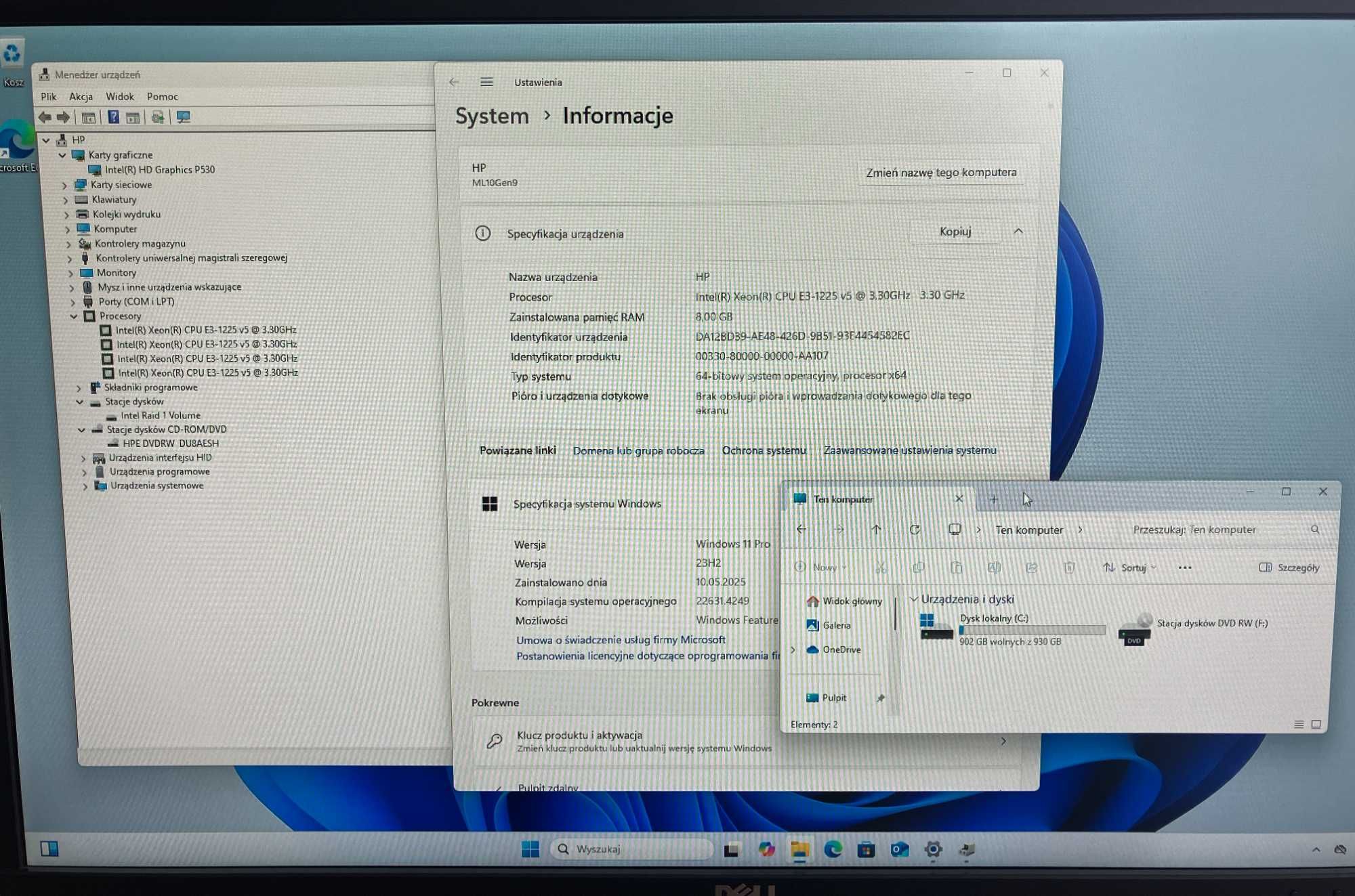Viewport: 1355px width, 896px height.
Task: Collapse Karty graficzne in Device Manager
Action: (62, 155)
